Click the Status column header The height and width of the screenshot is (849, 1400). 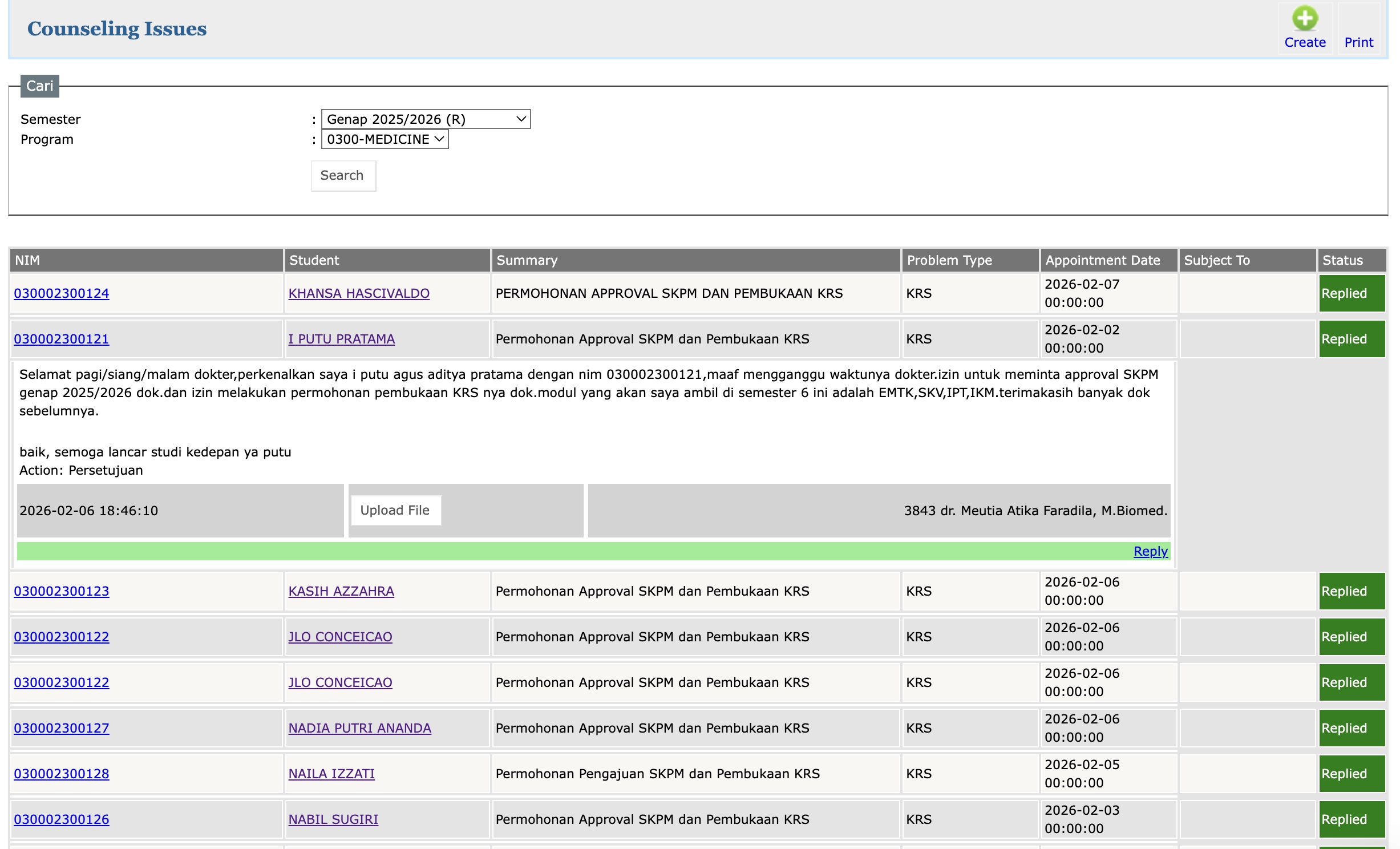(1342, 260)
